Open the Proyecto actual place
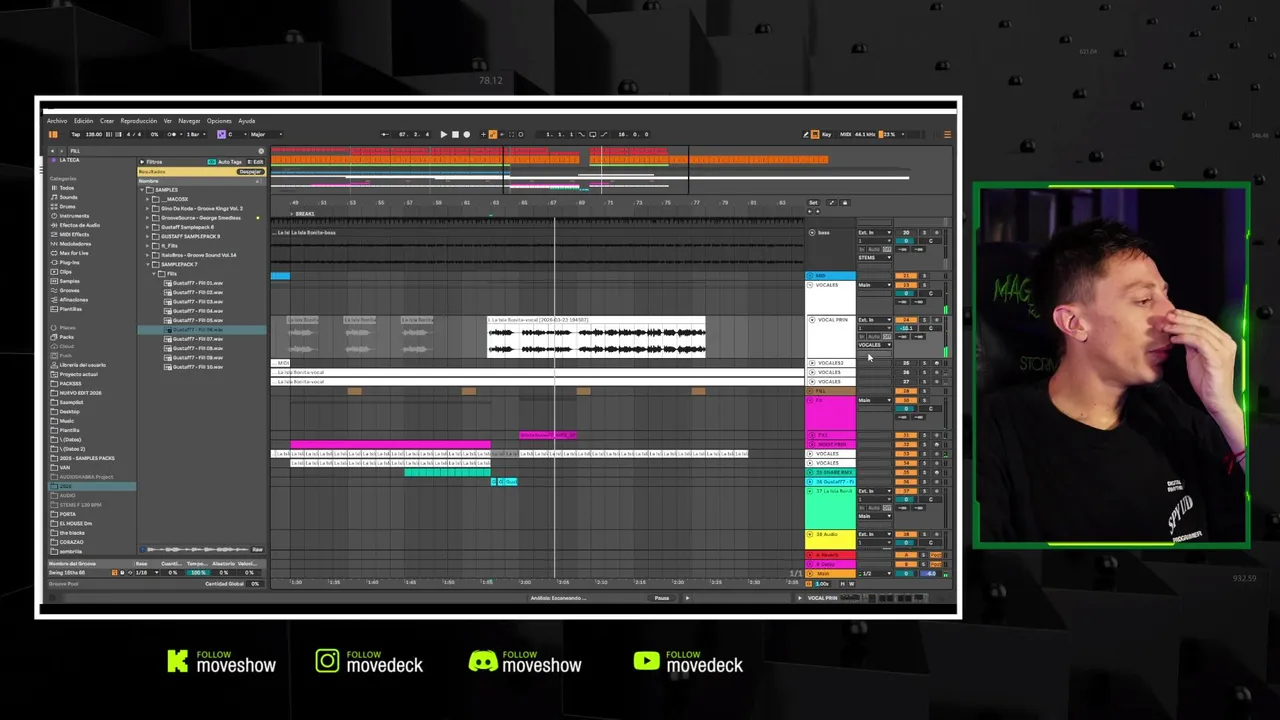The height and width of the screenshot is (720, 1280). click(78, 374)
